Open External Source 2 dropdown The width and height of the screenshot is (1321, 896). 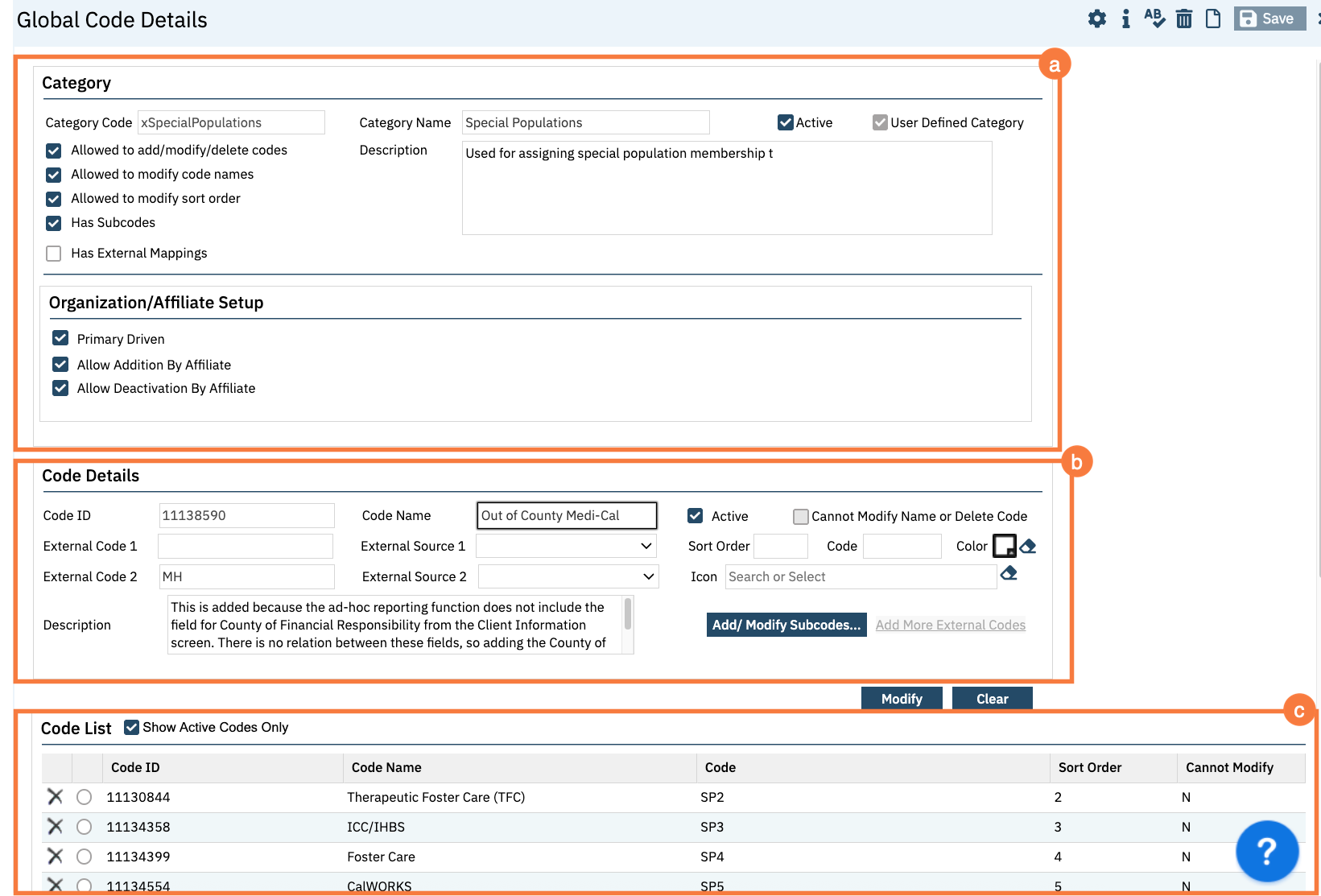[x=568, y=576]
